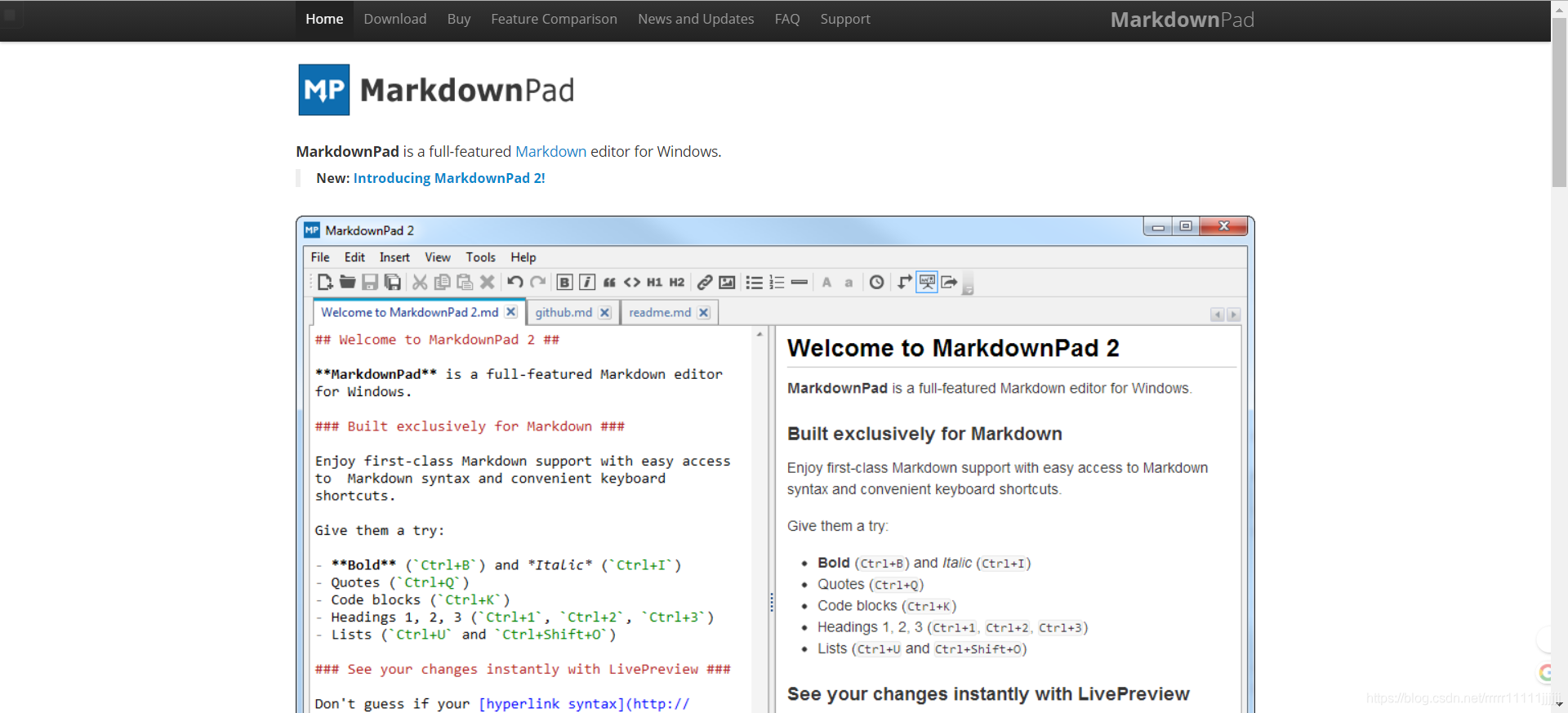Image resolution: width=1568 pixels, height=713 pixels.
Task: Apply Heading 1 with H1 icon
Action: click(654, 283)
